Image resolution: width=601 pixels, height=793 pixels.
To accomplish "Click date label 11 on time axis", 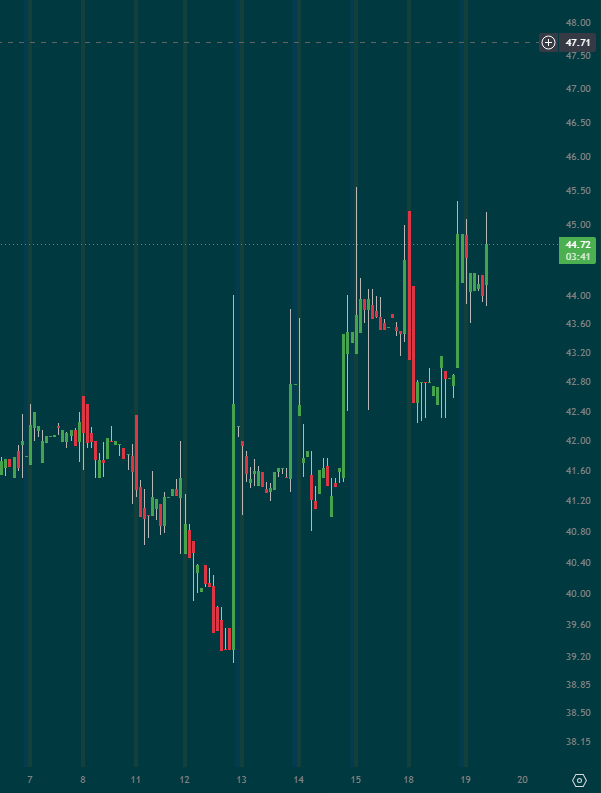I will (x=136, y=780).
